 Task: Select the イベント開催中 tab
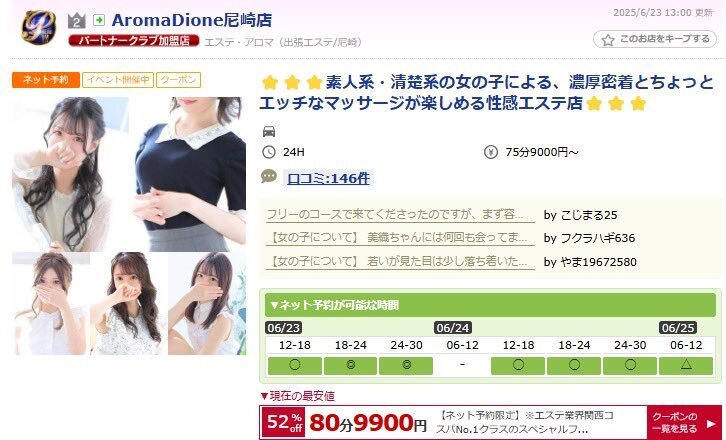[x=118, y=80]
